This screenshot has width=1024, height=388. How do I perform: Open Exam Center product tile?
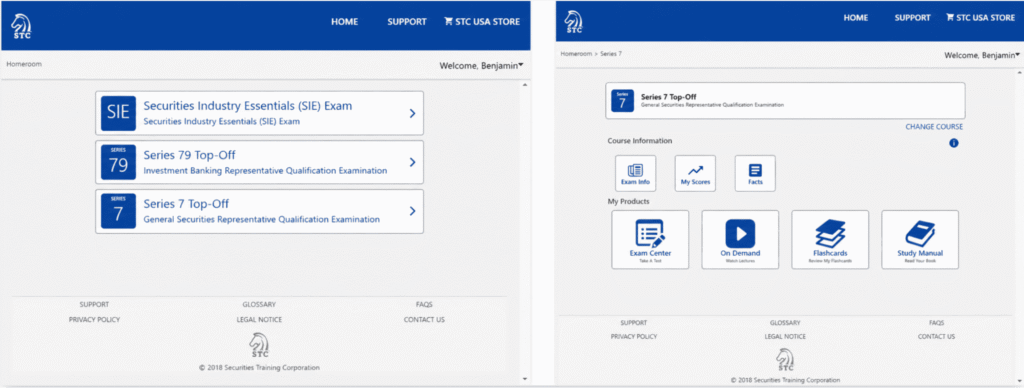click(x=650, y=240)
